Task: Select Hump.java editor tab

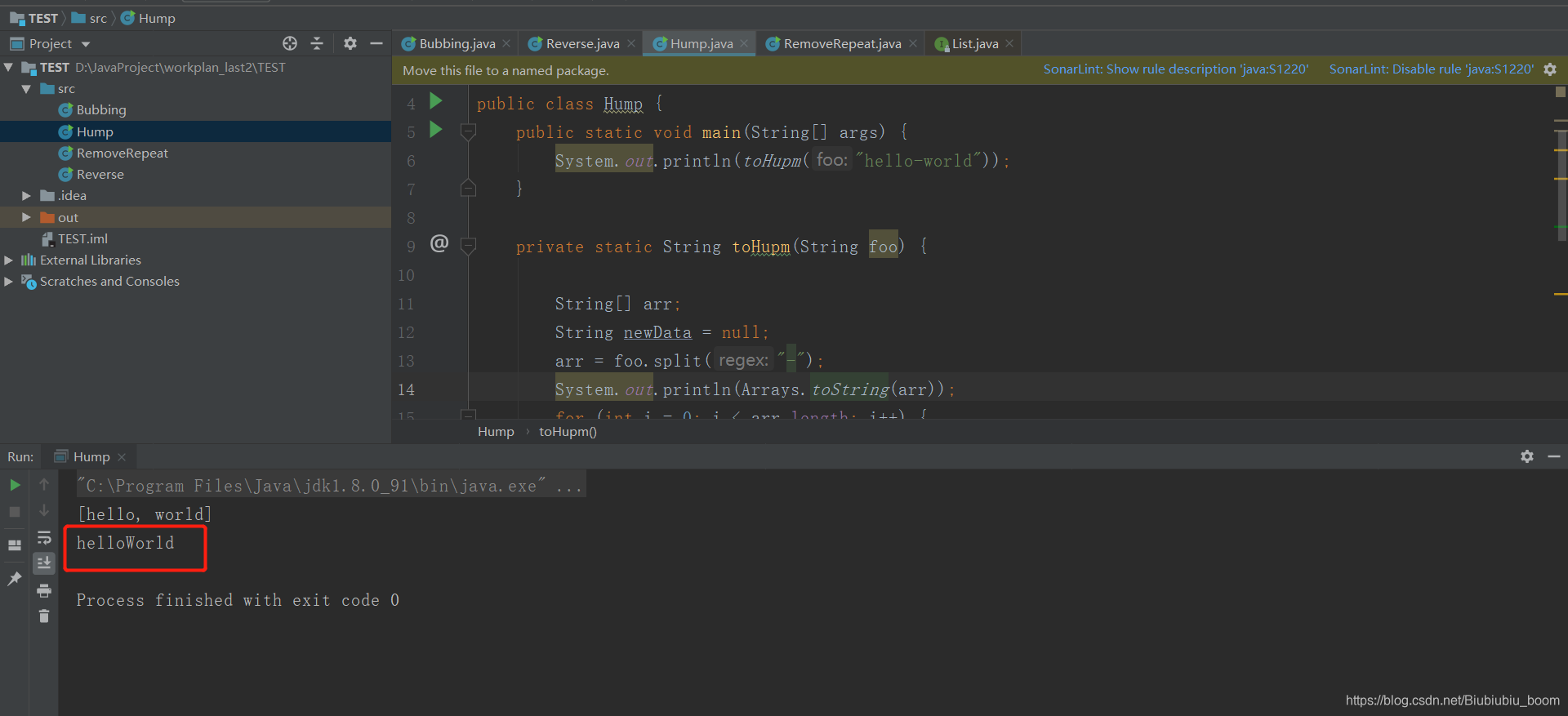Action: pos(701,43)
